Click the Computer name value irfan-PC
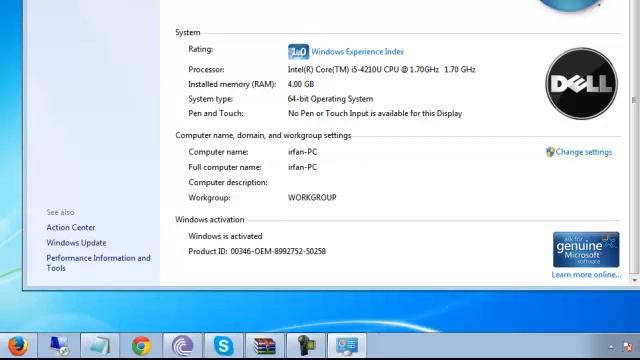The height and width of the screenshot is (360, 640). [x=302, y=152]
